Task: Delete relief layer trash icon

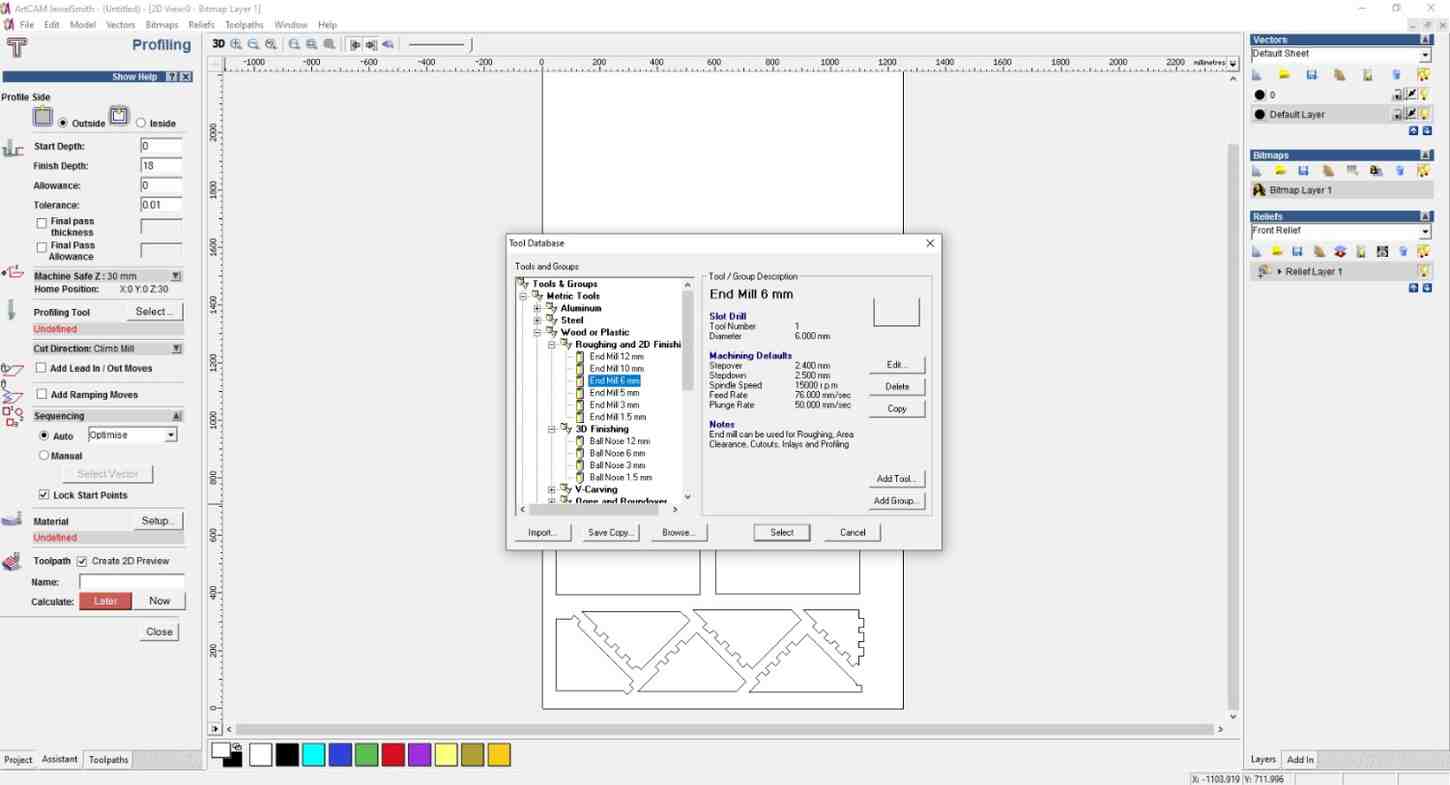Action: (x=1404, y=252)
